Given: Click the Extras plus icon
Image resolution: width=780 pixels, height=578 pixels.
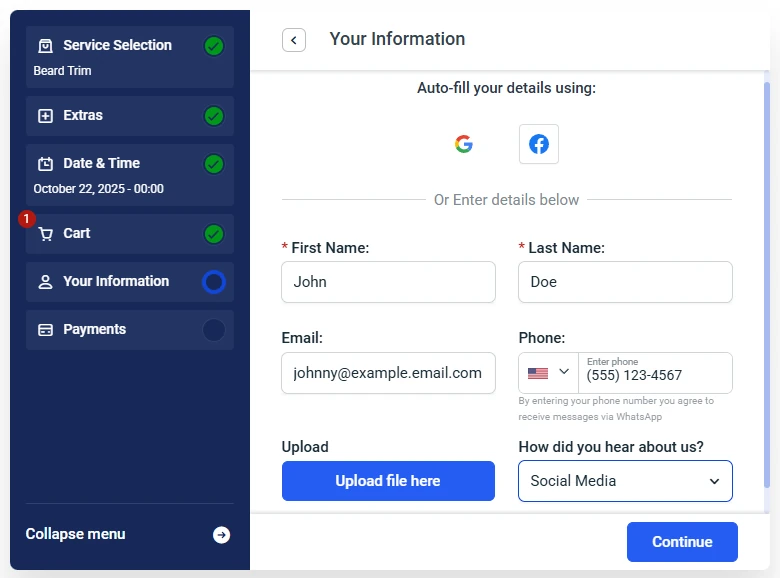Looking at the screenshot, I should (45, 116).
